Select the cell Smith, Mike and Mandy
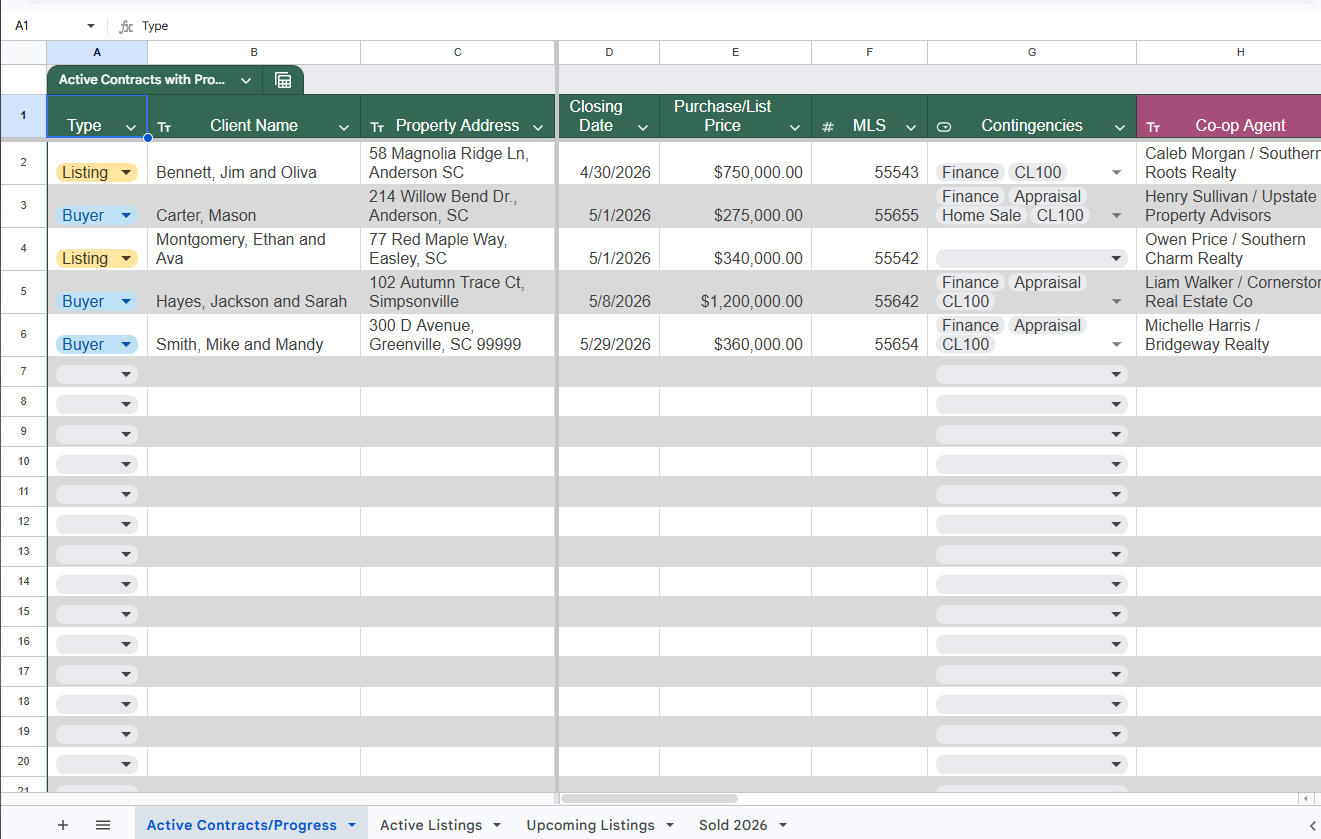This screenshot has height=839, width=1321. click(x=254, y=335)
